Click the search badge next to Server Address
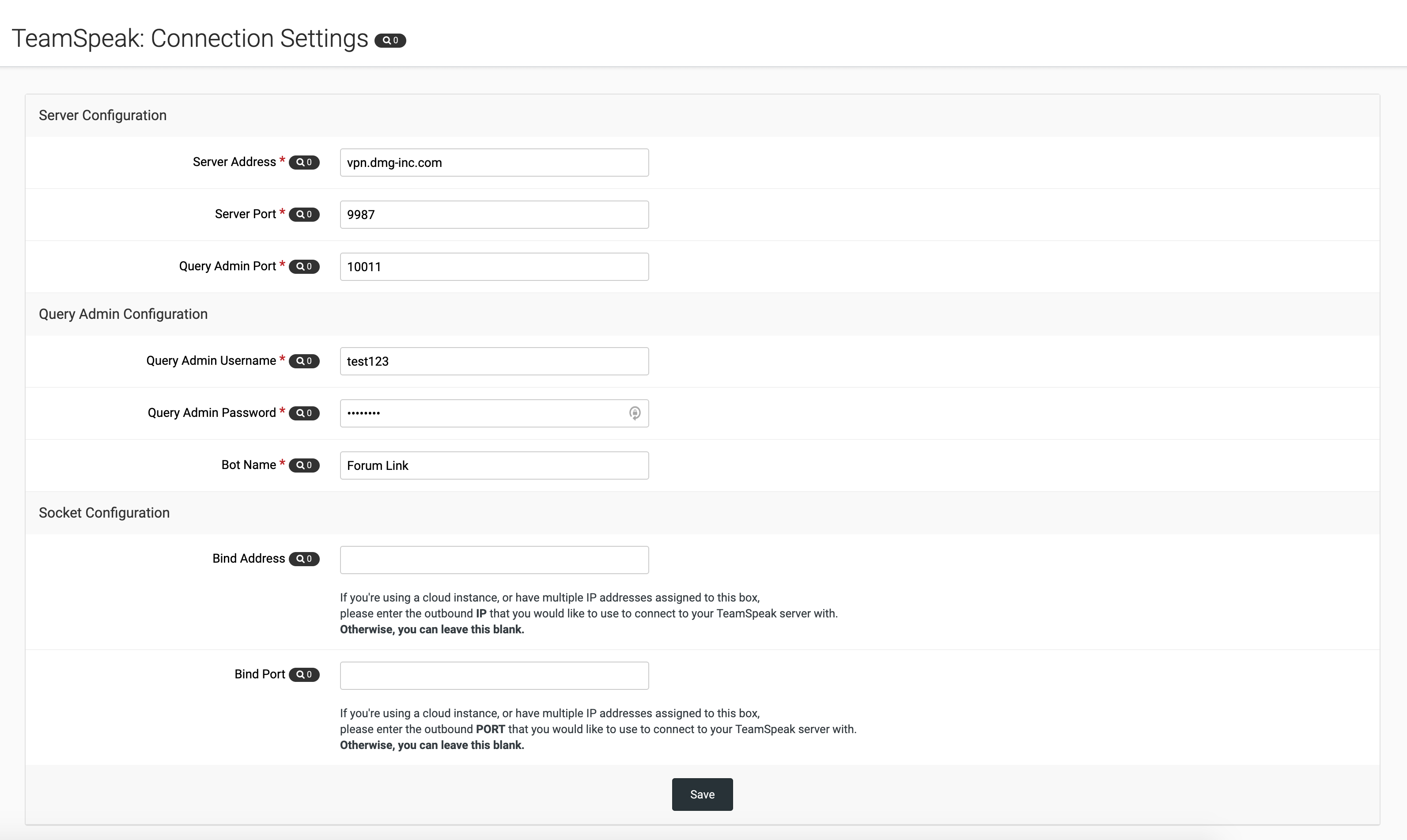Viewport: 1407px width, 840px height. click(304, 163)
